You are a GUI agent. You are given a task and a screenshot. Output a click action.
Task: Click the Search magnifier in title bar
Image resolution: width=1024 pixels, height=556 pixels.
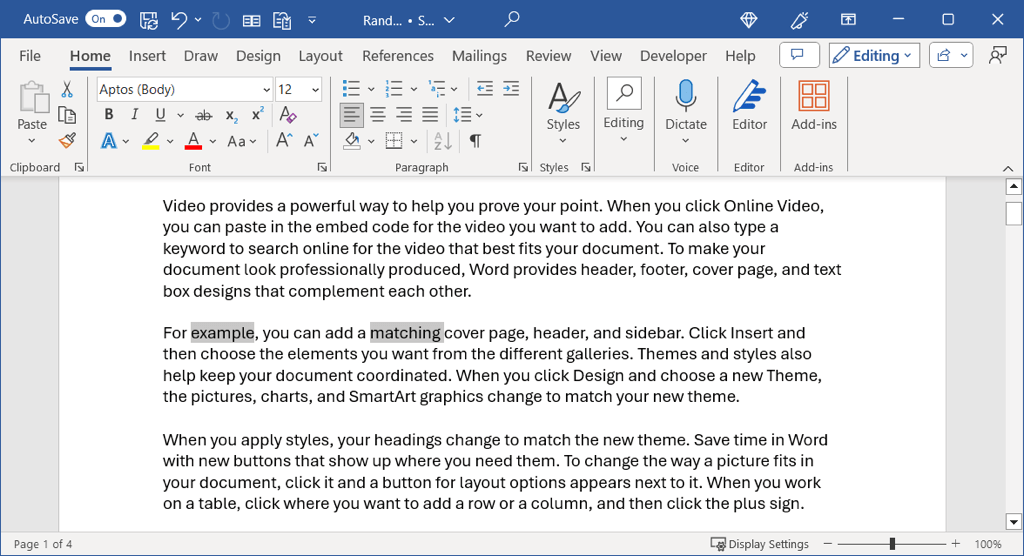pos(512,19)
